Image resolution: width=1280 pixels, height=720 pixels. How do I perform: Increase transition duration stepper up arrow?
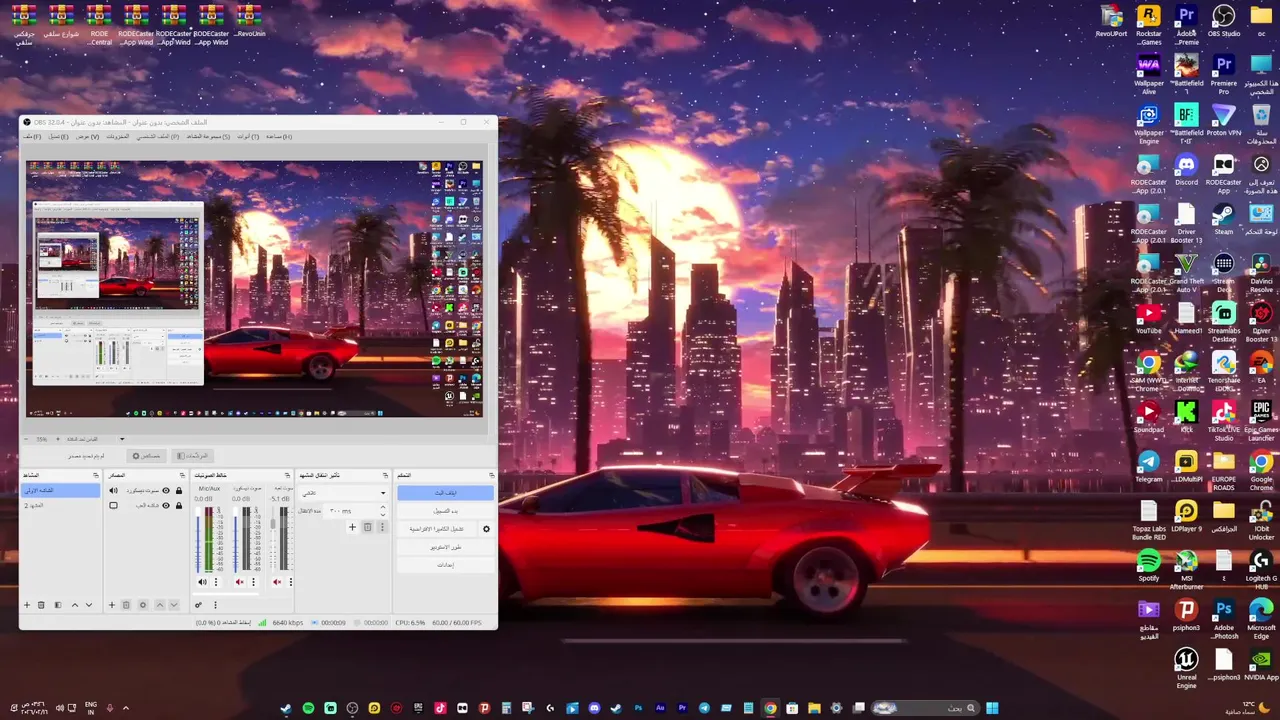[383, 507]
